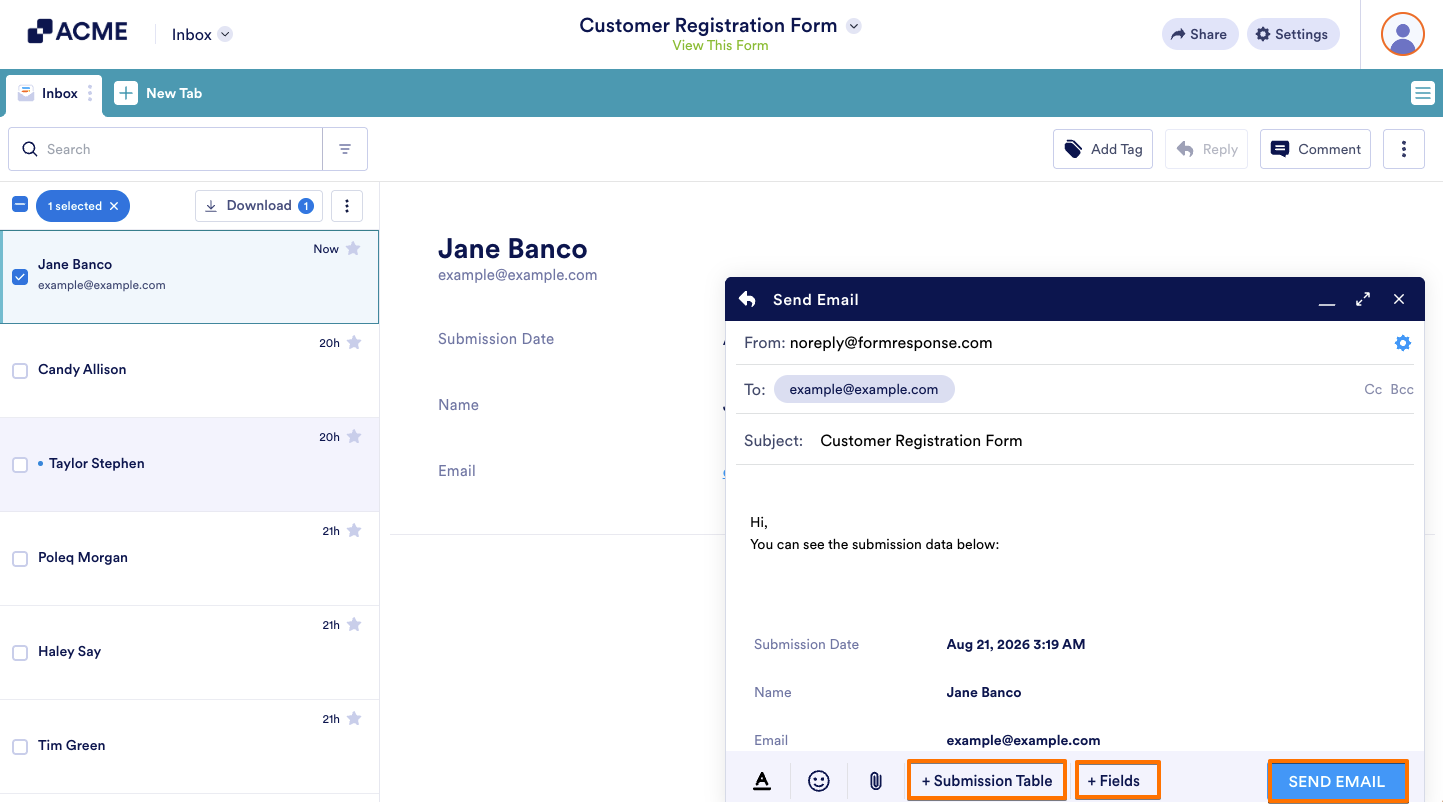1443x807 pixels.
Task: Attach a file with the paperclip
Action: [876, 781]
